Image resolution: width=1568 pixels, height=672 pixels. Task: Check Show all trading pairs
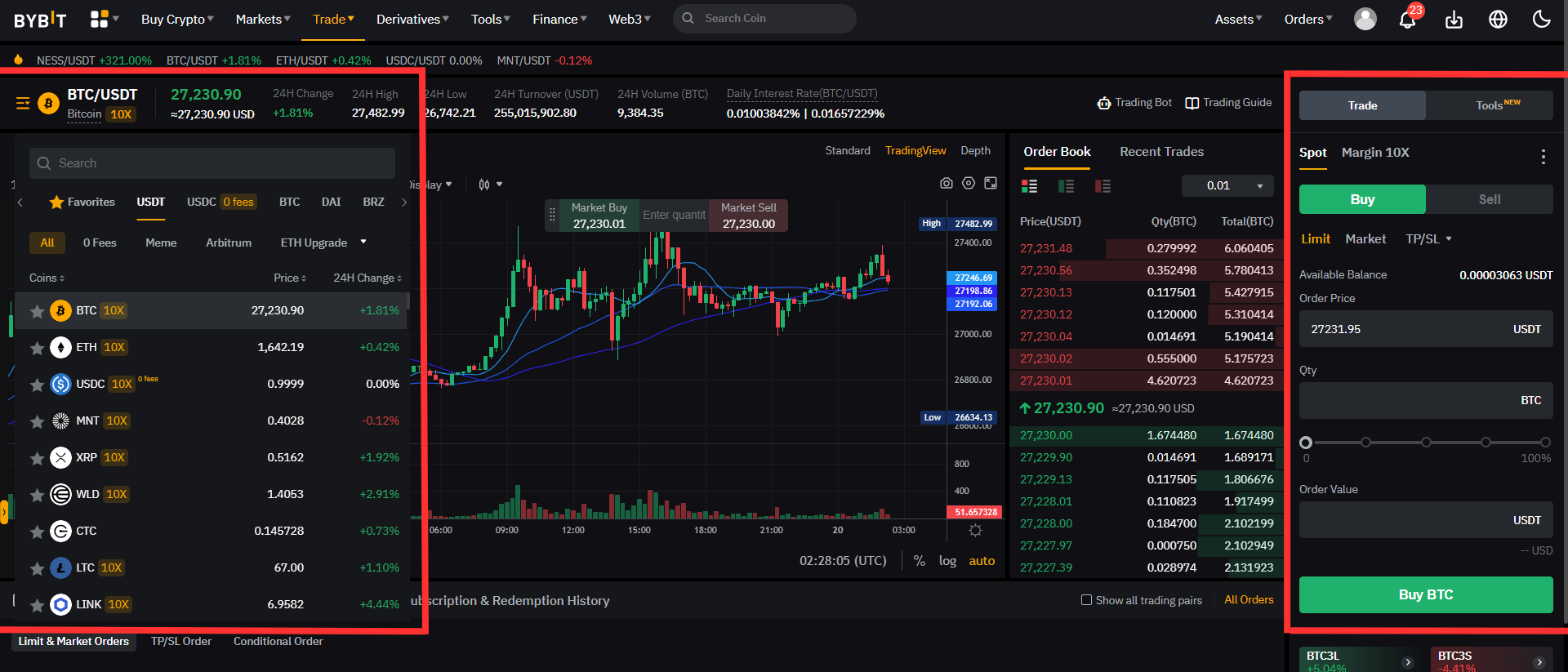1086,600
